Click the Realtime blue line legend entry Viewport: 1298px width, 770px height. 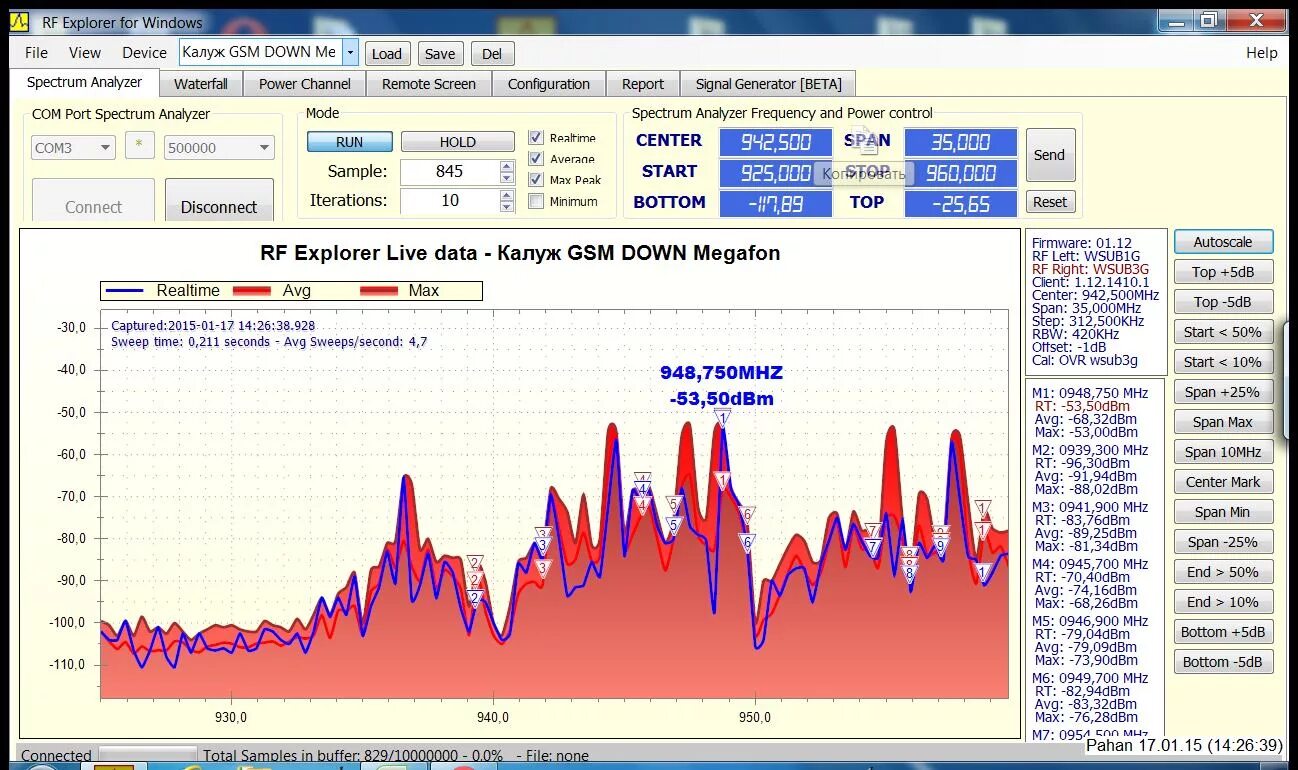(163, 290)
